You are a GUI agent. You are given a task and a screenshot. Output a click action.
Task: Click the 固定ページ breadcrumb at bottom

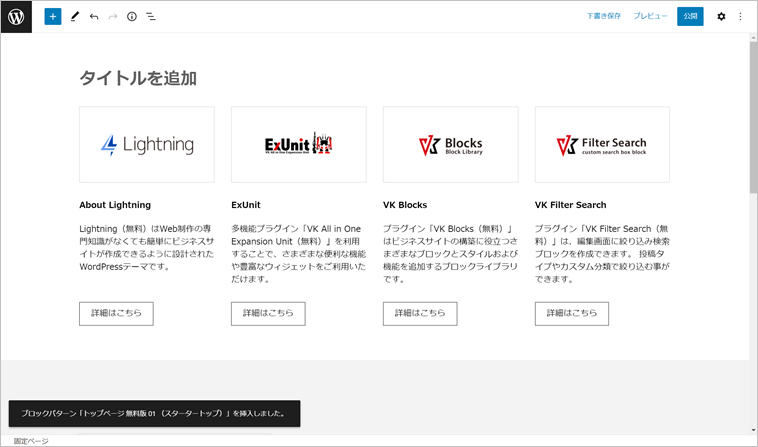tap(30, 441)
